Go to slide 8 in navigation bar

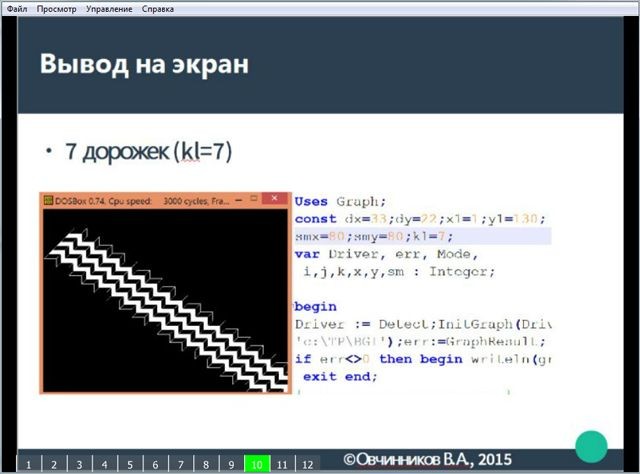pos(206,464)
